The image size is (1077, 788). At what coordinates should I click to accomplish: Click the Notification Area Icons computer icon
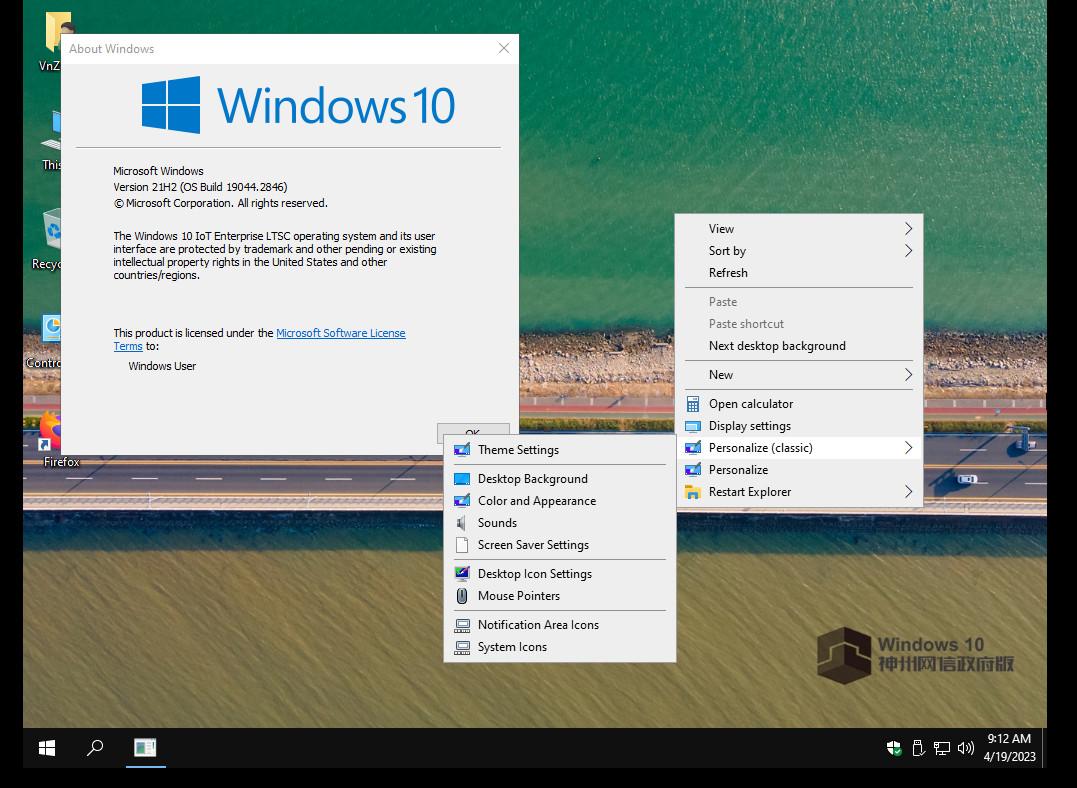(462, 625)
